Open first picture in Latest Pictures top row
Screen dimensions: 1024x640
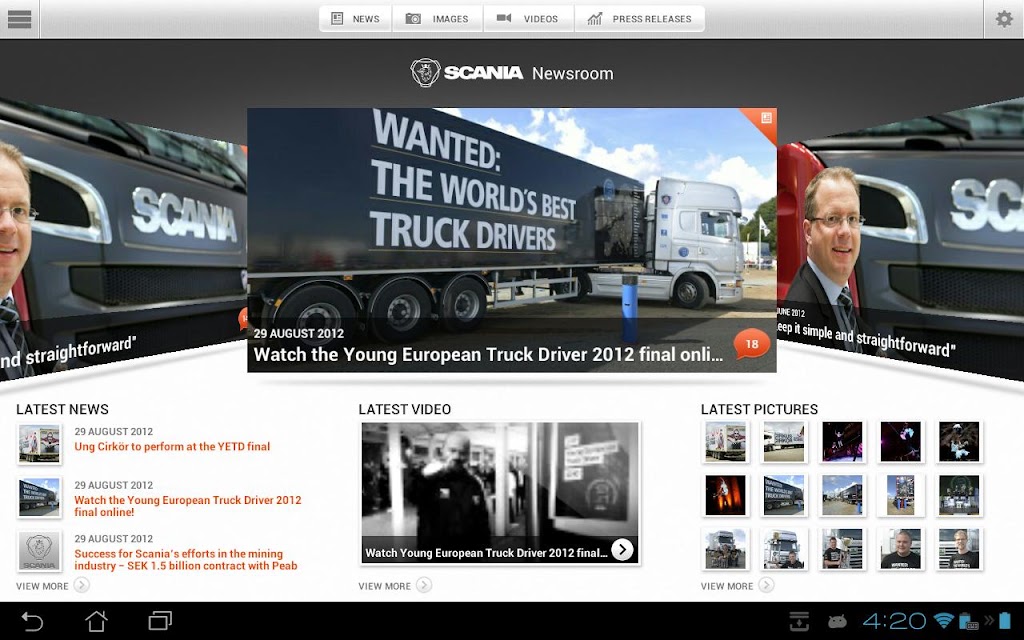click(726, 442)
